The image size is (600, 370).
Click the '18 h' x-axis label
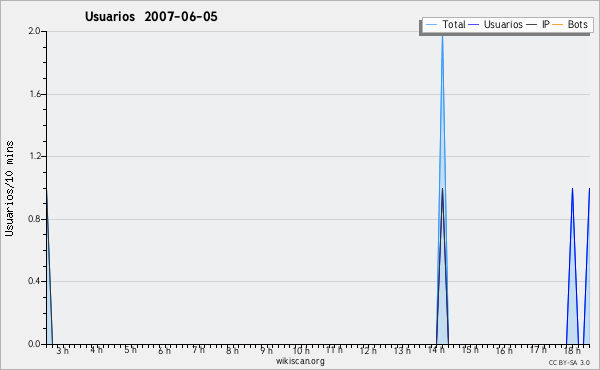[x=572, y=350]
